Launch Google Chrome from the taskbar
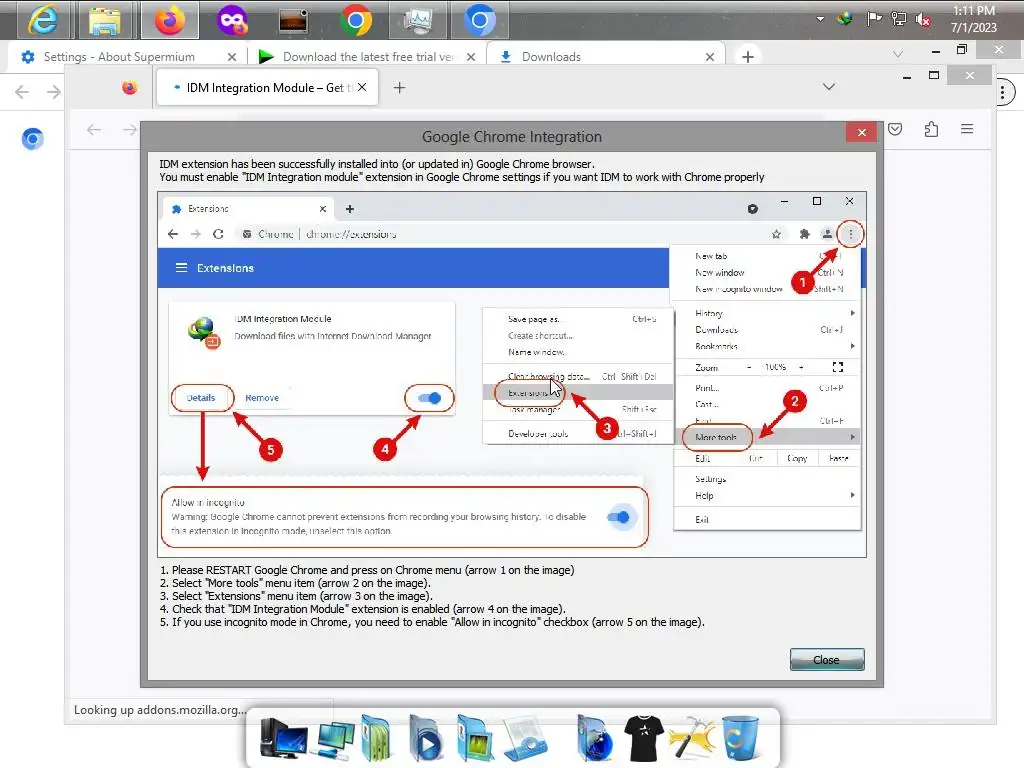Screen dimensions: 1024x768 [x=356, y=21]
